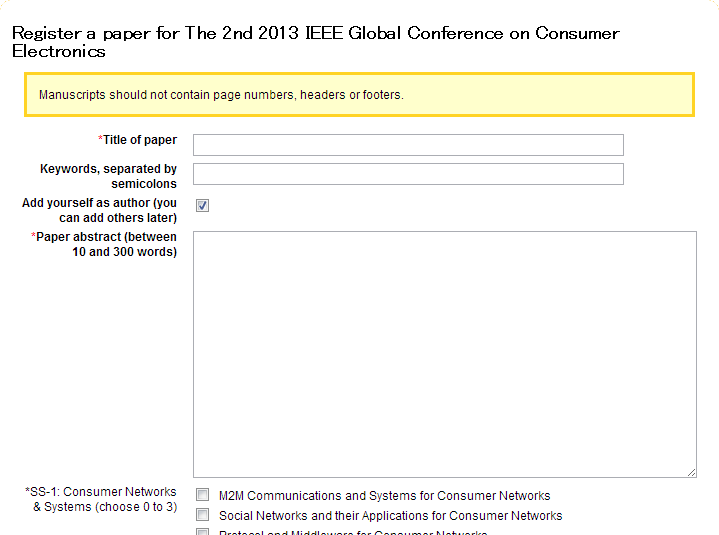Click the 'Title of paper' label
This screenshot has height=535, width=719.
138,140
